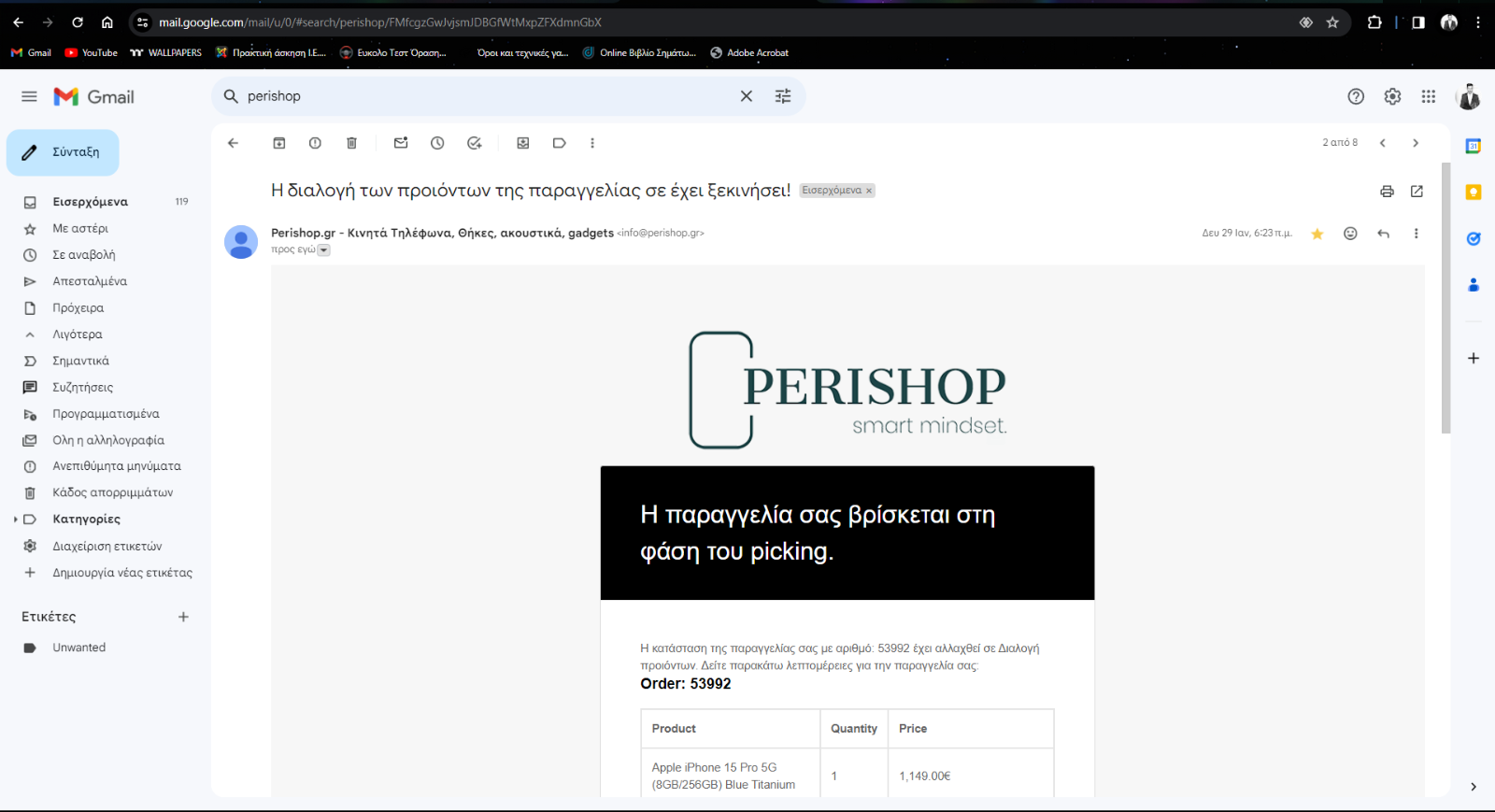Expand recipient details dropdown next to 'προς εγώ'
This screenshot has height=812, width=1495.
click(x=323, y=250)
